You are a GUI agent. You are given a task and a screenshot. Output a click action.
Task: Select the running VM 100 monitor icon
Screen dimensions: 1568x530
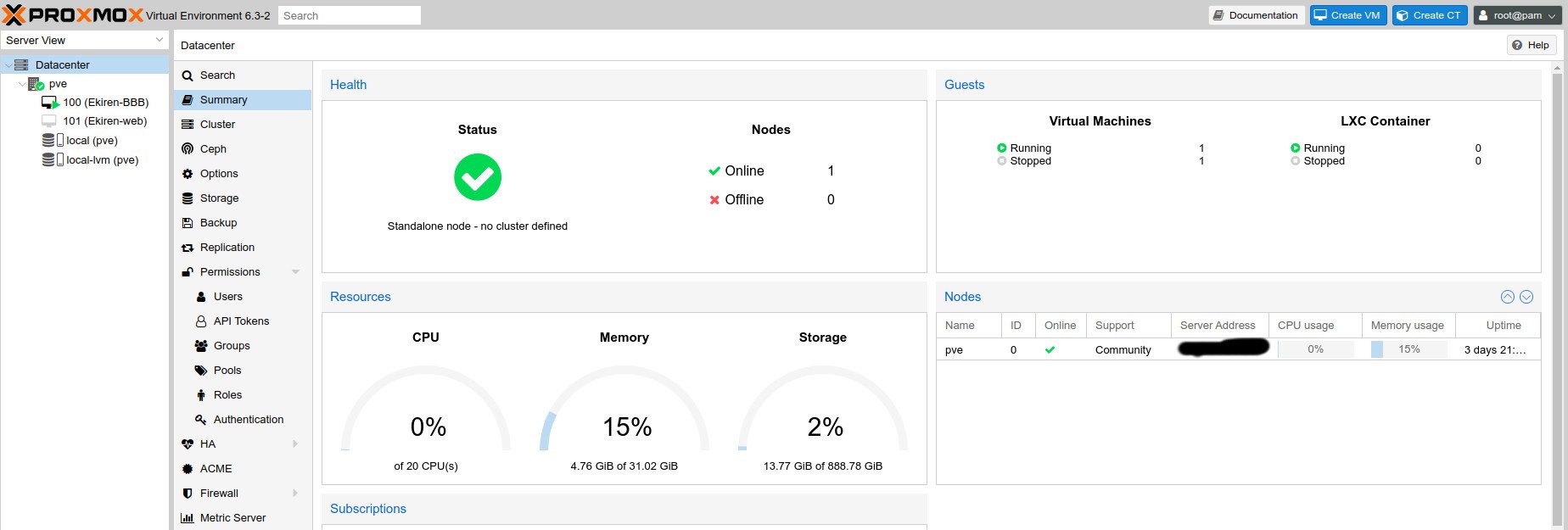(x=51, y=103)
